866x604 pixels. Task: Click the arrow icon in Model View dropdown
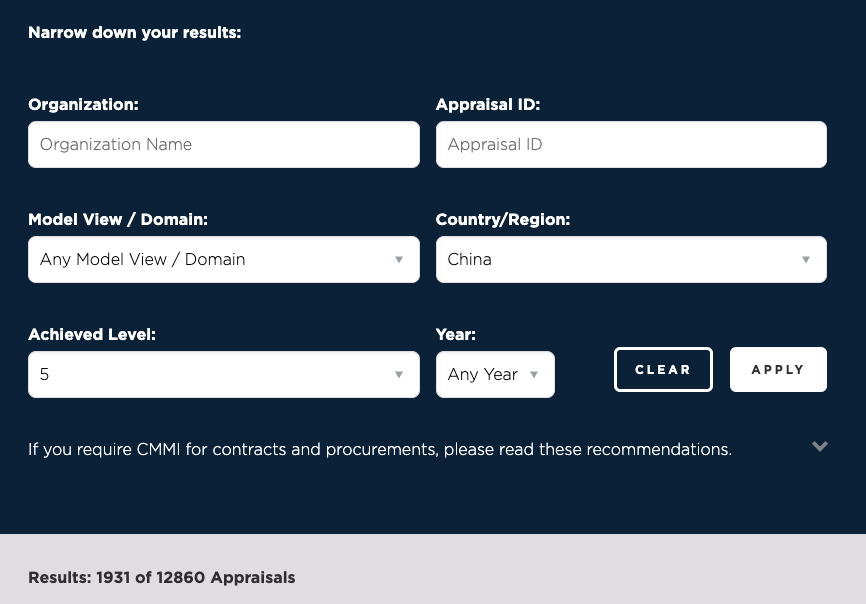click(399, 260)
